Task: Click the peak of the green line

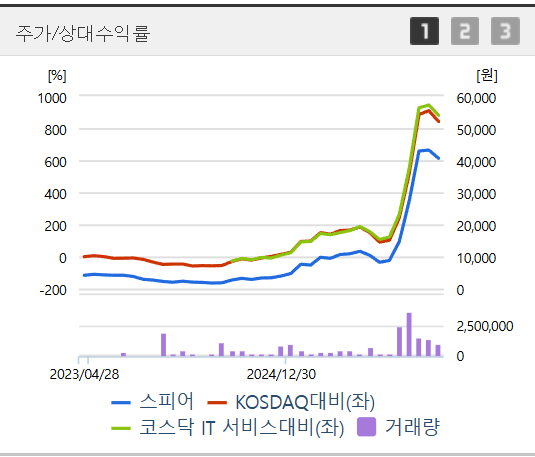Action: point(429,105)
